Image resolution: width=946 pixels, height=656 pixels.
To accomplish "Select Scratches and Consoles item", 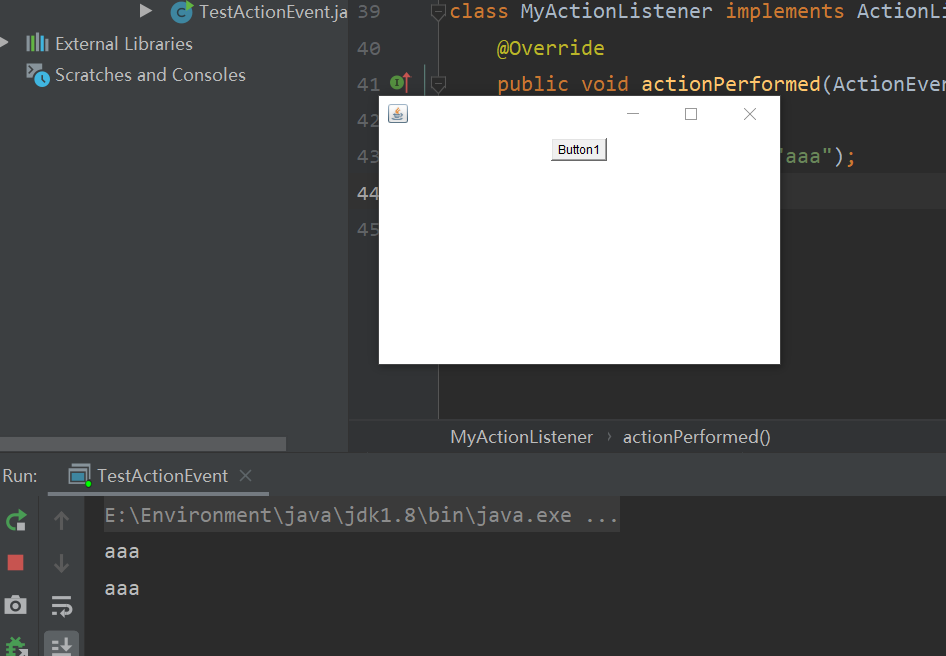I will pos(150,75).
